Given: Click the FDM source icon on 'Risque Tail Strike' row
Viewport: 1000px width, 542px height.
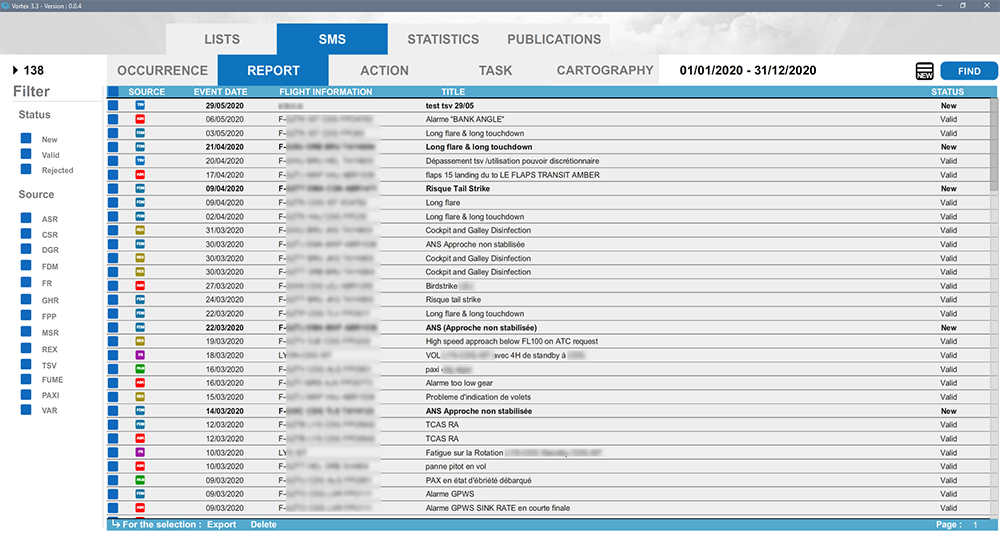Looking at the screenshot, I should point(140,188).
